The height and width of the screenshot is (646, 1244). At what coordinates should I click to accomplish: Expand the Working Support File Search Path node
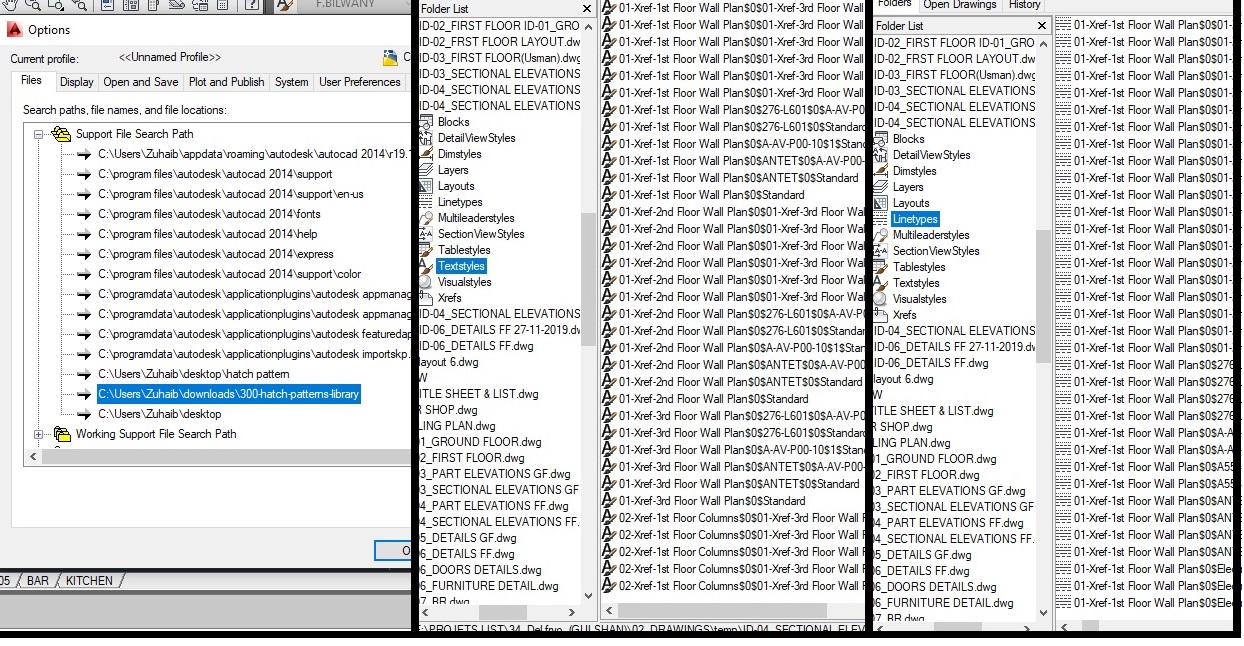pos(39,434)
